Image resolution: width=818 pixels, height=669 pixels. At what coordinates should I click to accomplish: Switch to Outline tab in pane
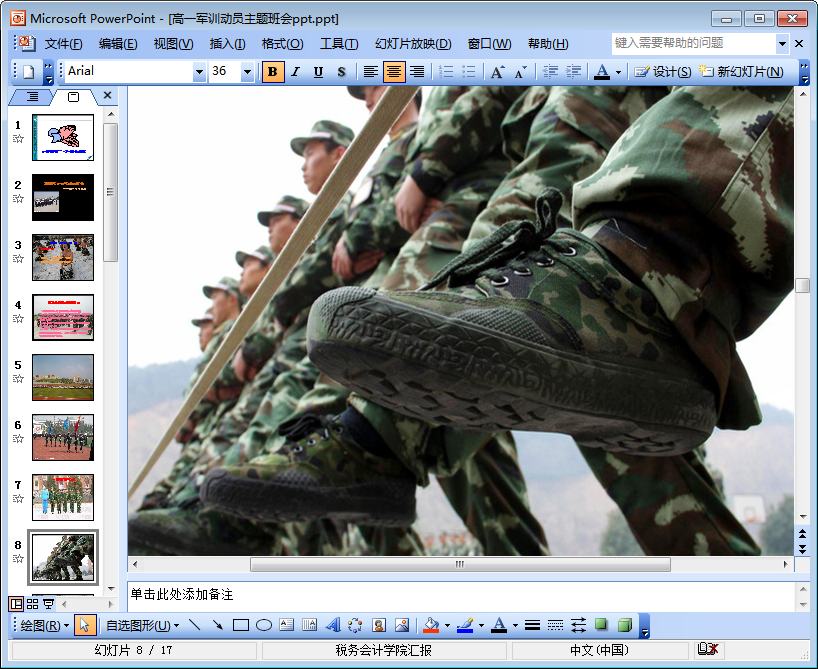32,97
